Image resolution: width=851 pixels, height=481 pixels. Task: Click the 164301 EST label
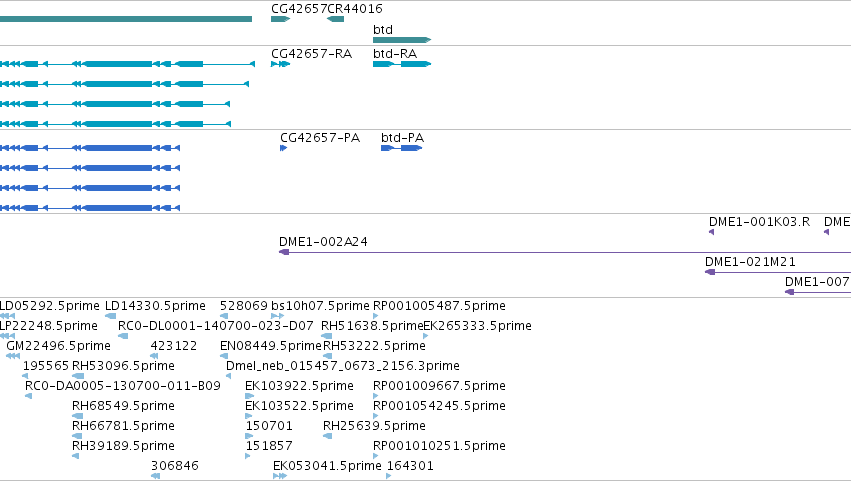tap(410, 467)
